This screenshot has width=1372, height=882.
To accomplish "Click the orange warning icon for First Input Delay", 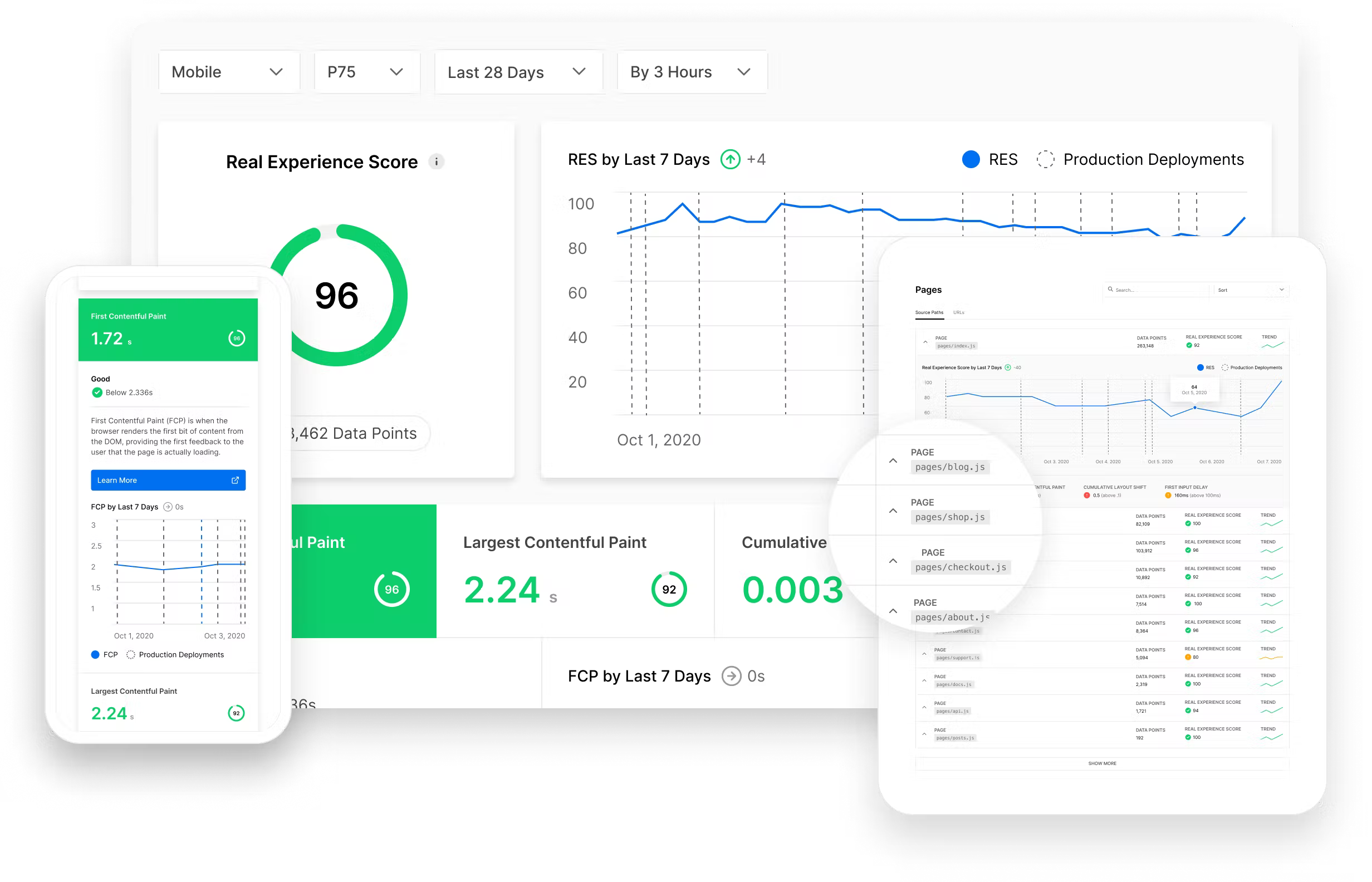I will [1168, 496].
